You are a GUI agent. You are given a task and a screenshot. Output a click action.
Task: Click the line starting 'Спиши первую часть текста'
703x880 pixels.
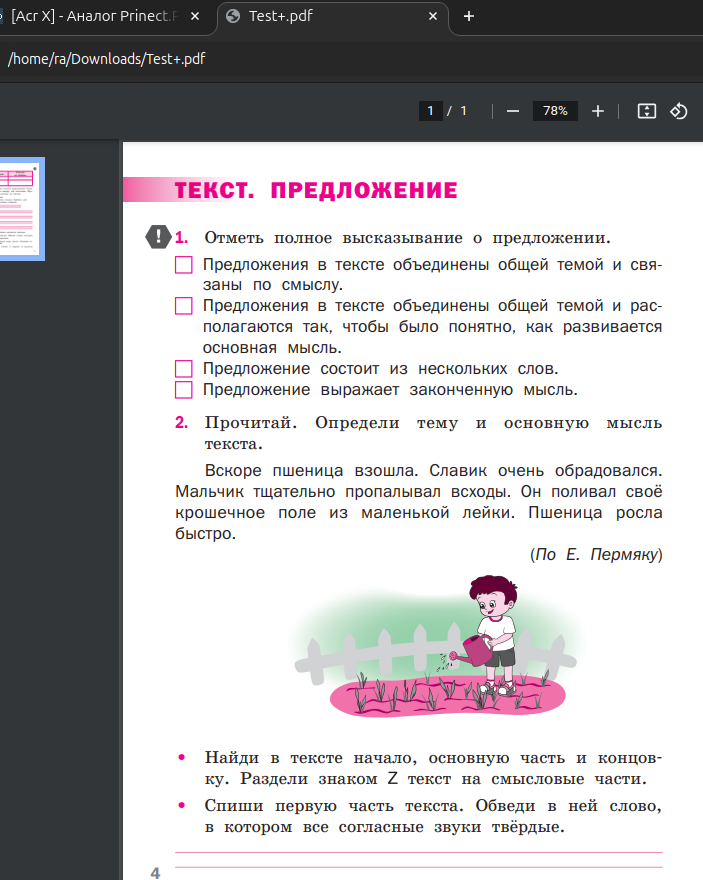[x=433, y=806]
